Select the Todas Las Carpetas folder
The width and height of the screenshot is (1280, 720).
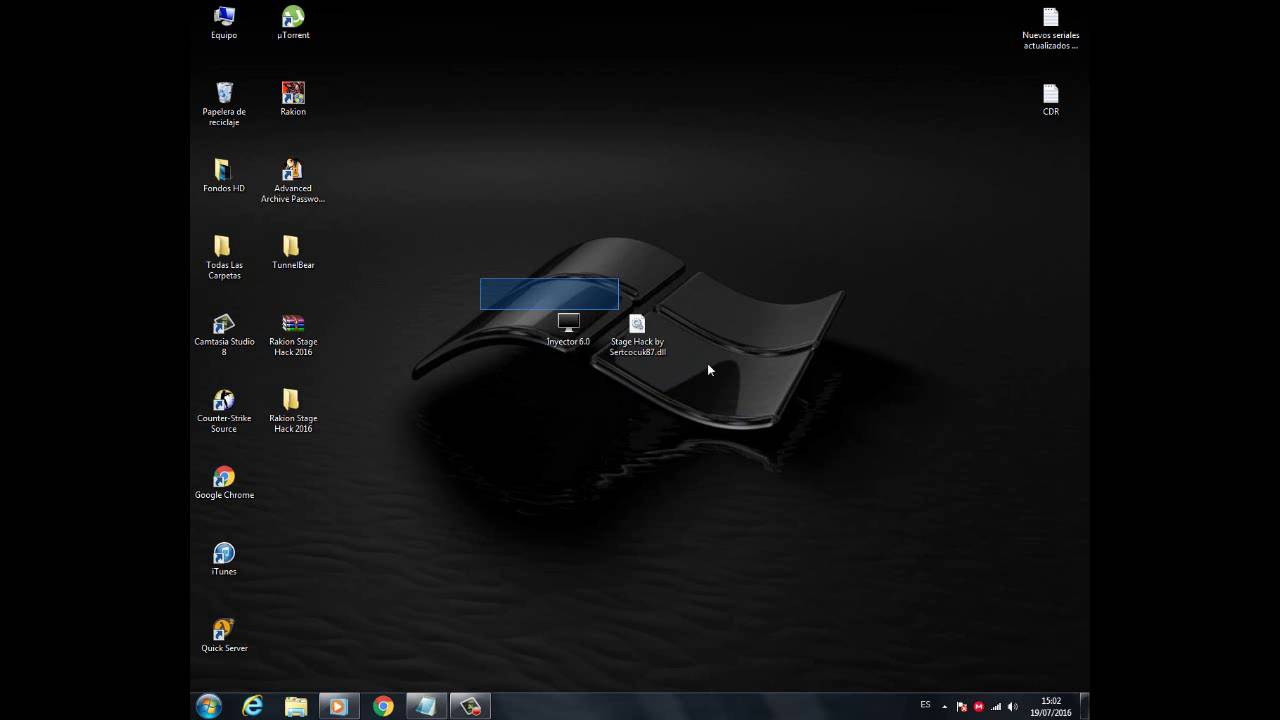[x=224, y=258]
